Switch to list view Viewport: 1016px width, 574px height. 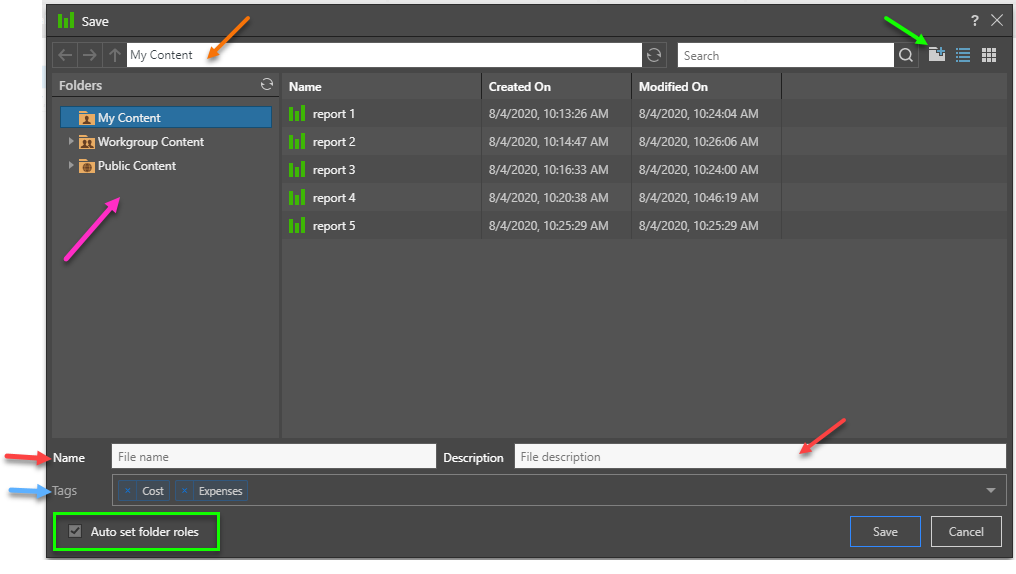(963, 56)
